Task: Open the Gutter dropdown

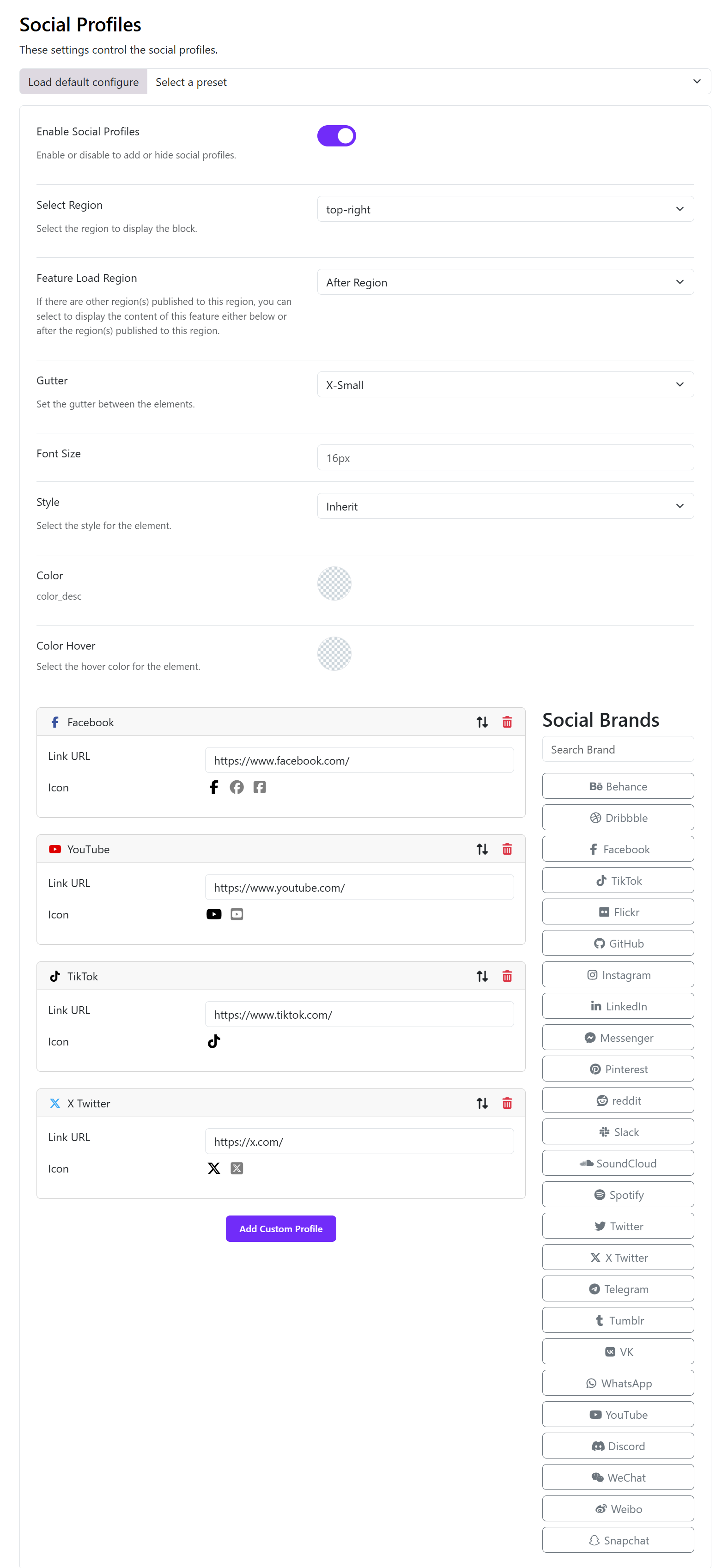Action: [505, 385]
